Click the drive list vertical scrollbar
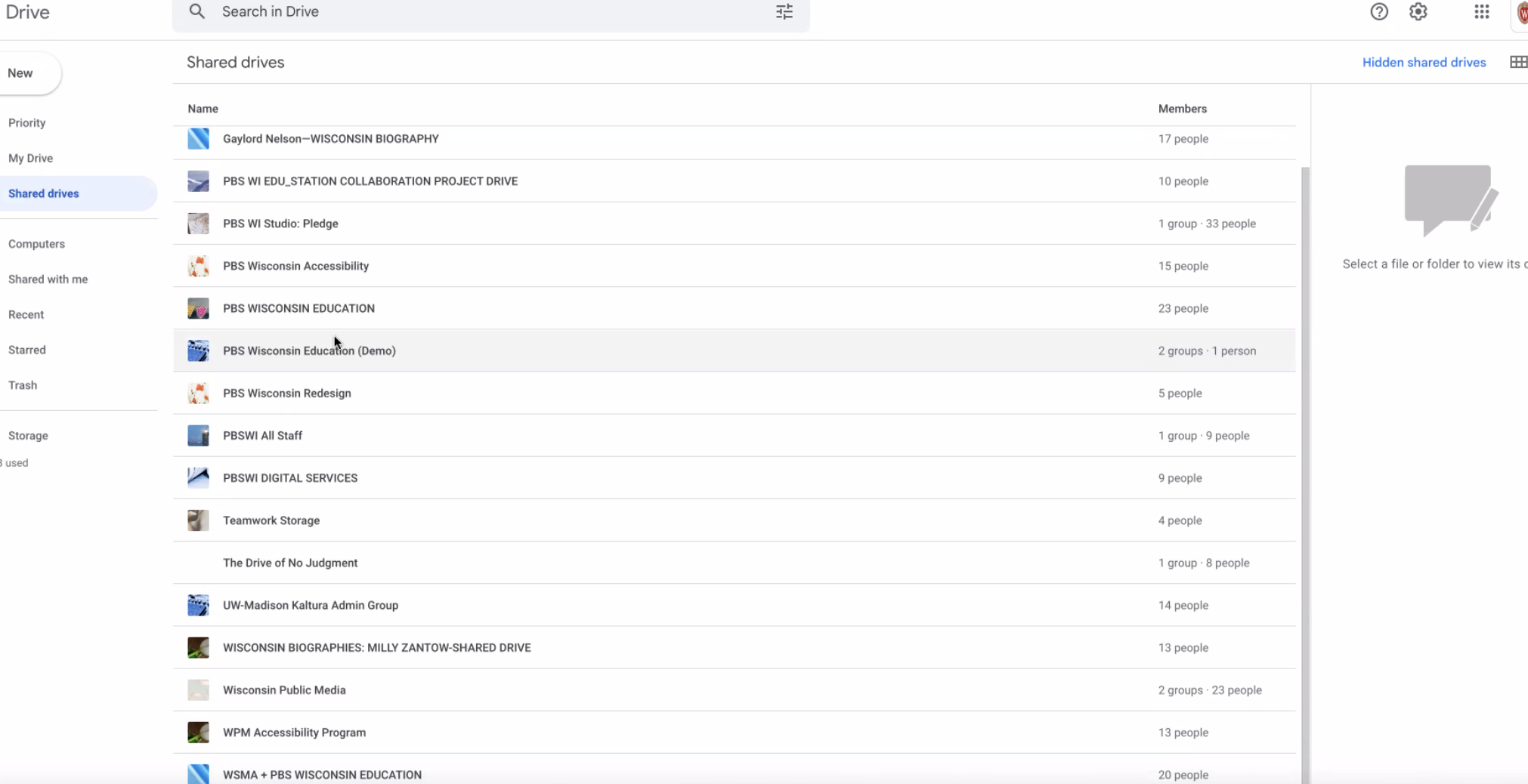The height and width of the screenshot is (784, 1528). point(1305,474)
